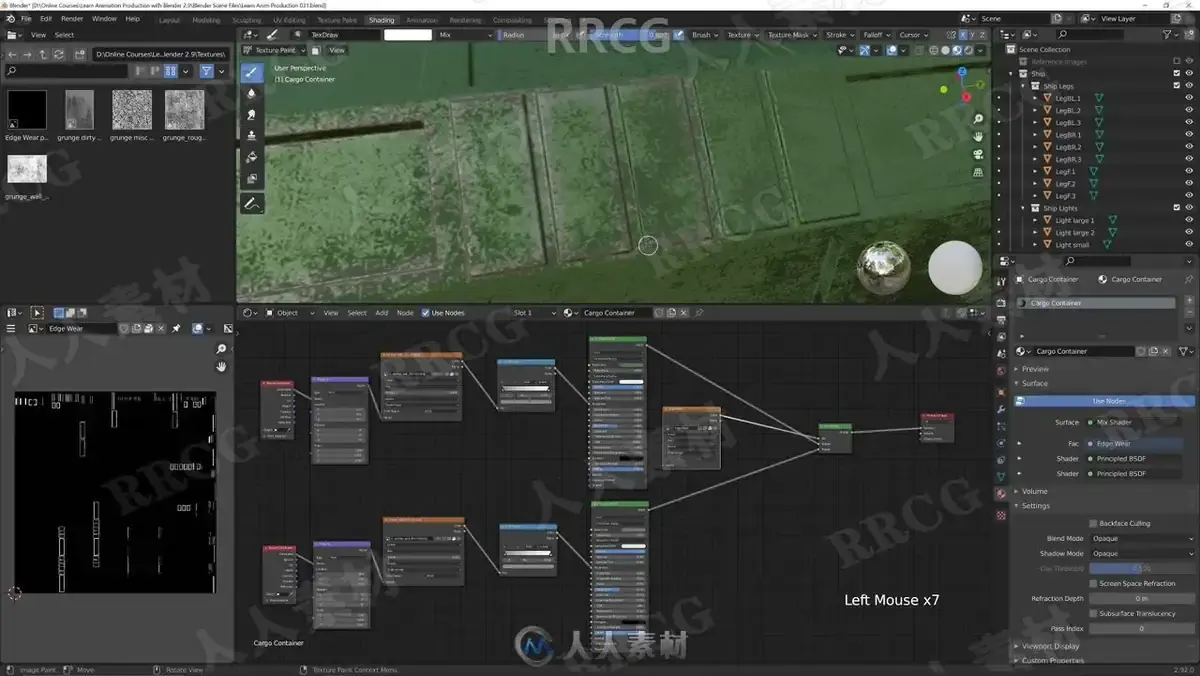Open the Texture Paint mode dropdown
The image size is (1200, 676).
coord(274,50)
